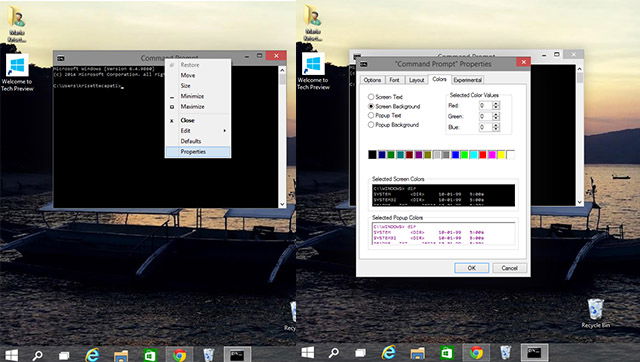Click Command Prompt's scroll-down arrow behind the Properties dialog
Screen dimensions: 640x362
coord(580,202)
